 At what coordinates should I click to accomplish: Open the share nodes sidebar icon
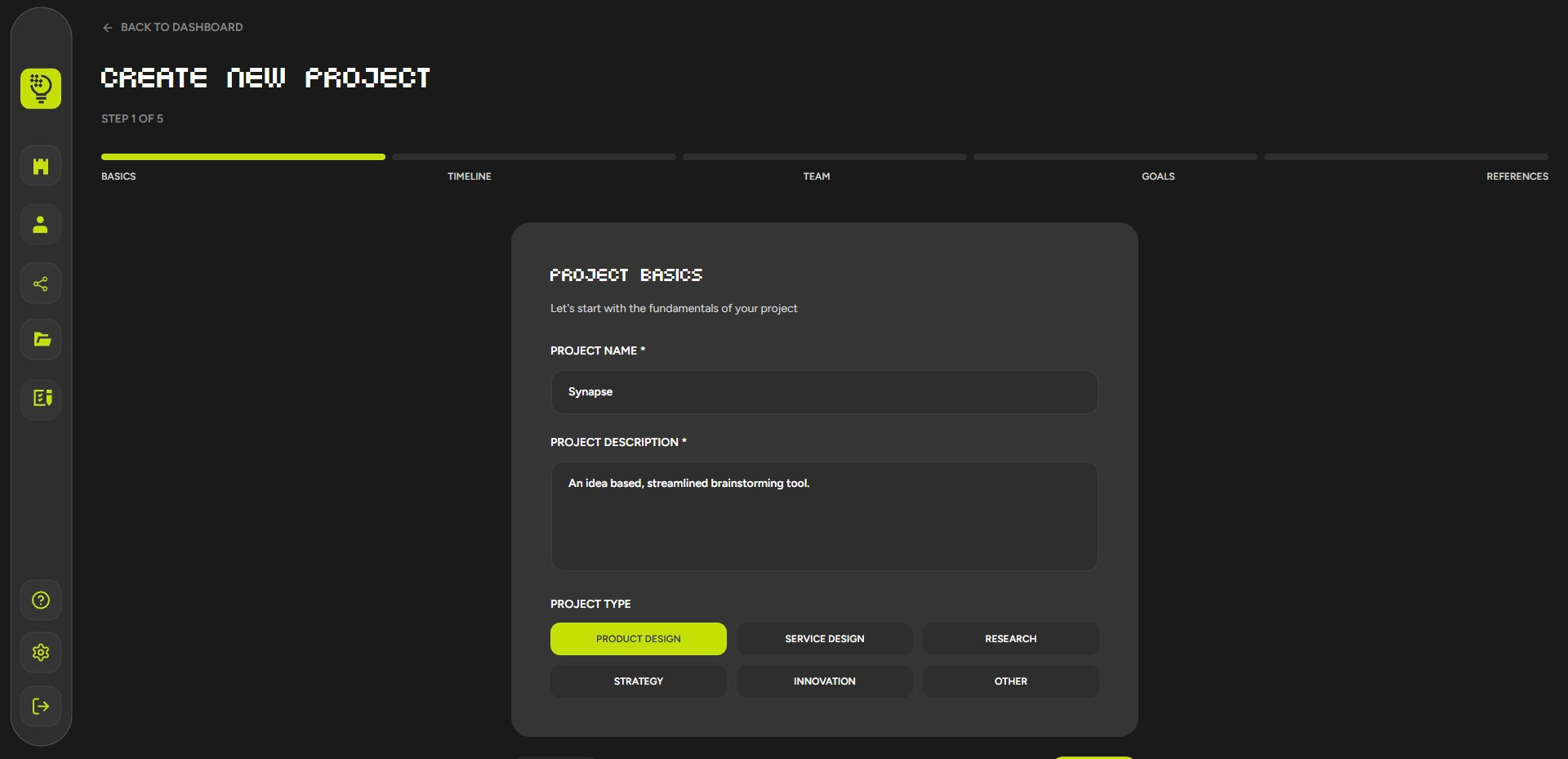pyautogui.click(x=41, y=284)
